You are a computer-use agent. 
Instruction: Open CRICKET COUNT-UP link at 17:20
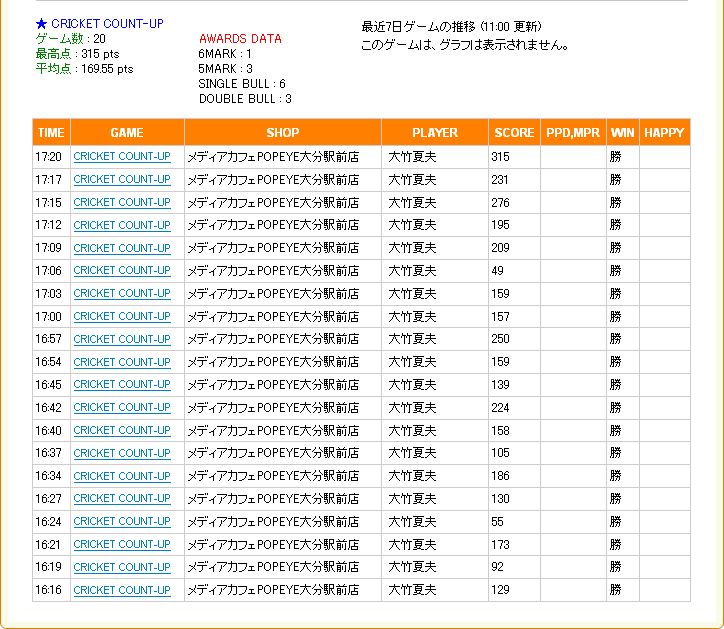(122, 157)
